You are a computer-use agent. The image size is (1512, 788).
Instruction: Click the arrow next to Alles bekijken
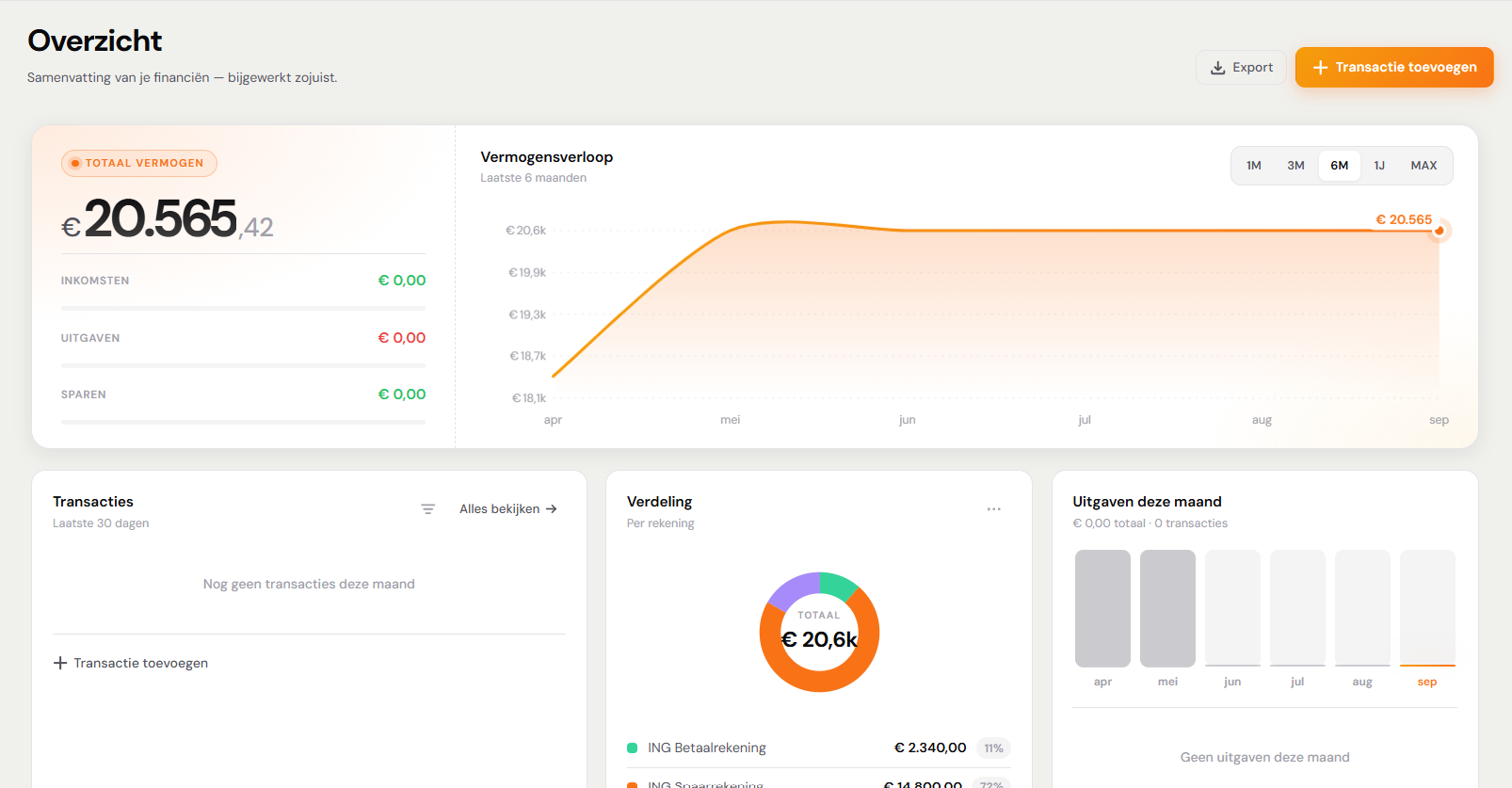coord(552,509)
